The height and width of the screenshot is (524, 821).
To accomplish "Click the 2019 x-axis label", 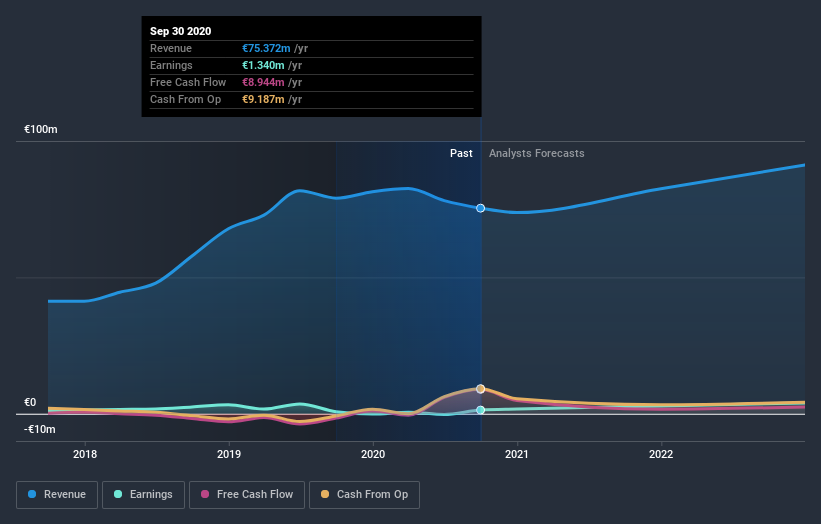I will [x=229, y=454].
